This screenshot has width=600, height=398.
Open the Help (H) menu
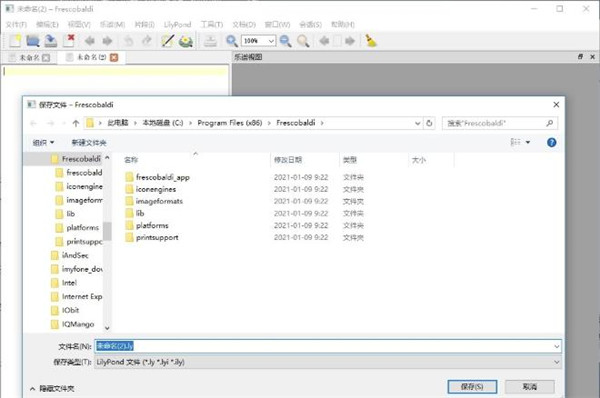click(x=342, y=24)
